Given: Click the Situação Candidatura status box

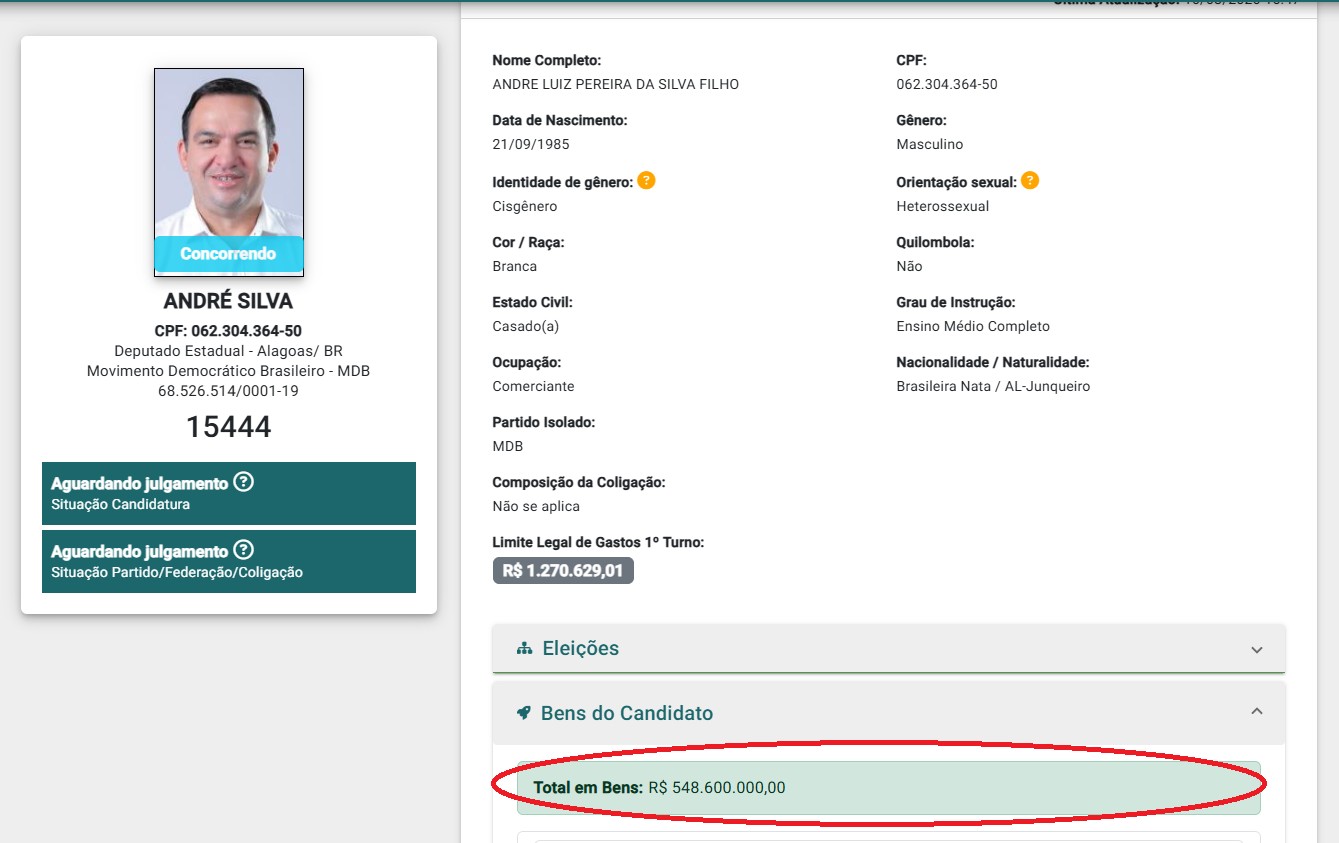Looking at the screenshot, I should [229, 493].
